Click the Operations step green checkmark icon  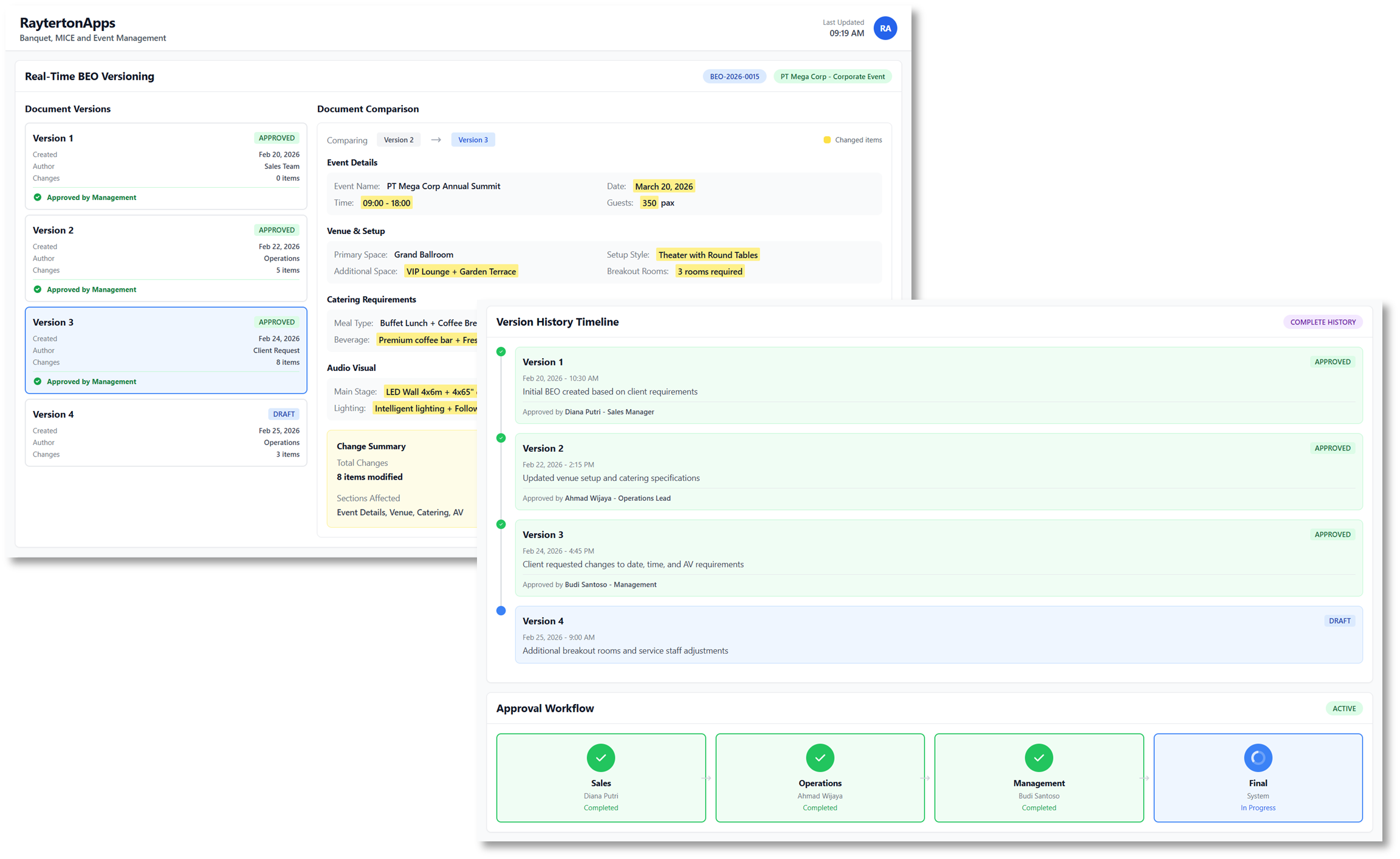[x=820, y=757]
